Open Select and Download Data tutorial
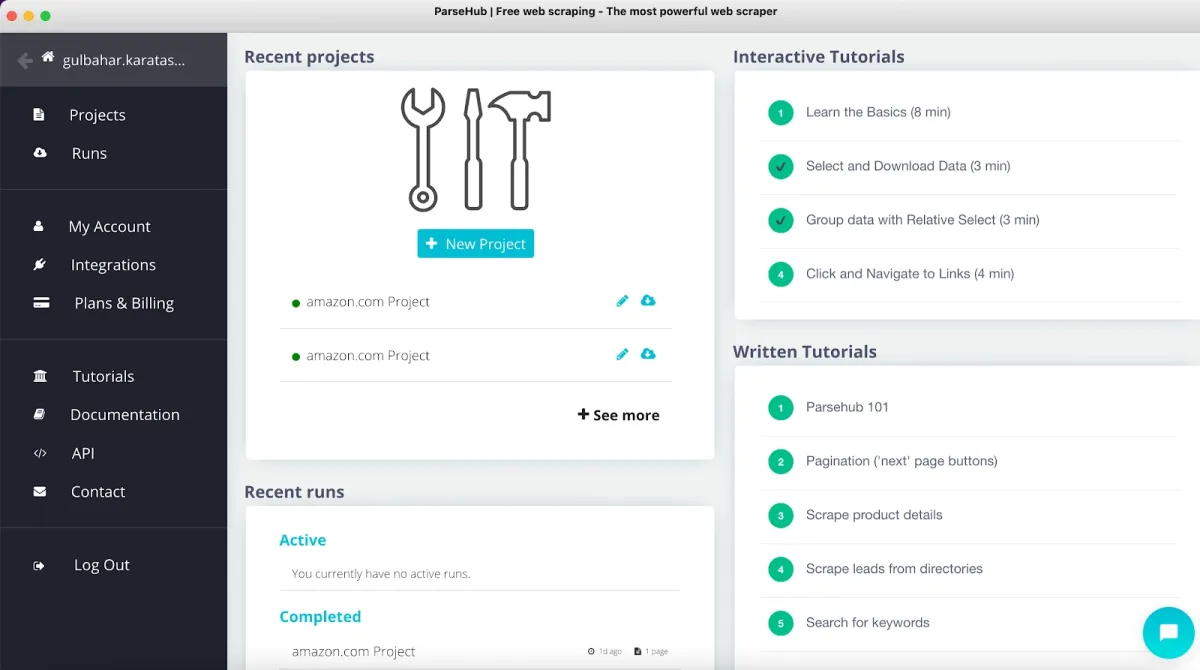 pyautogui.click(x=908, y=166)
